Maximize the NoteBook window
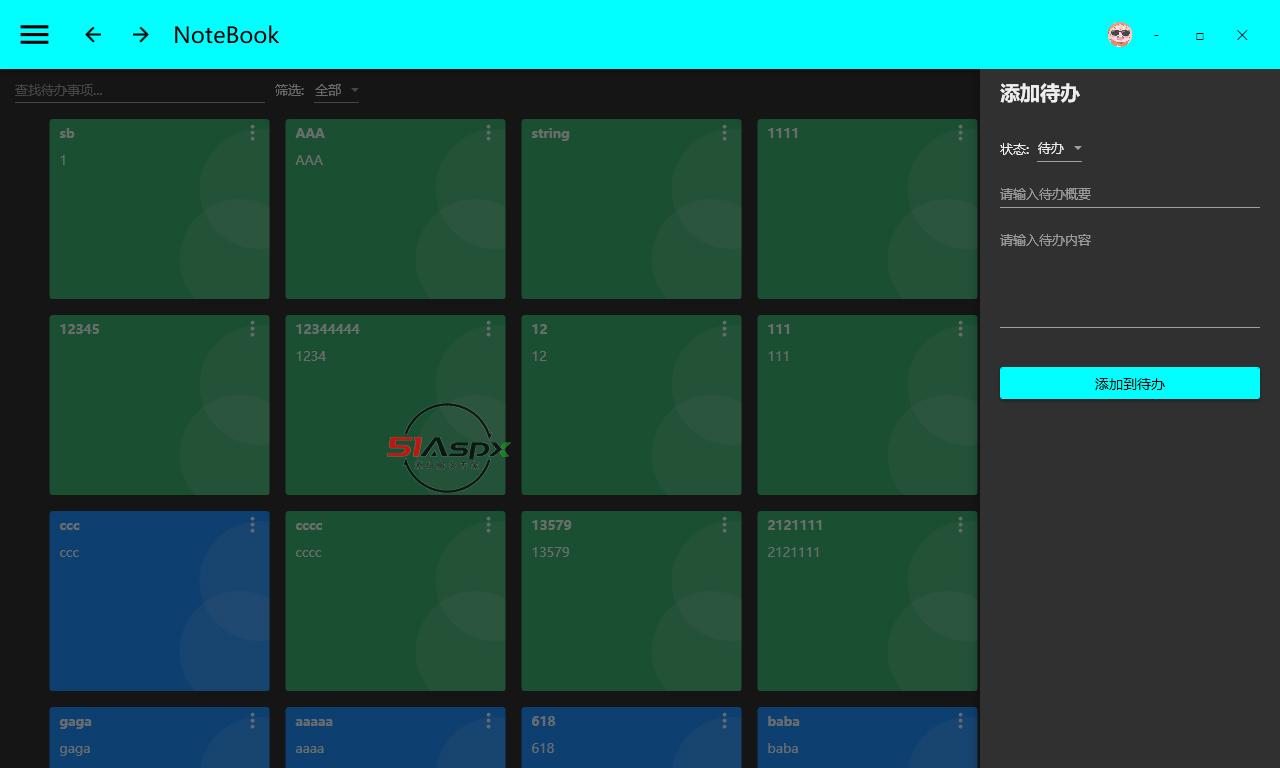 tap(1199, 35)
